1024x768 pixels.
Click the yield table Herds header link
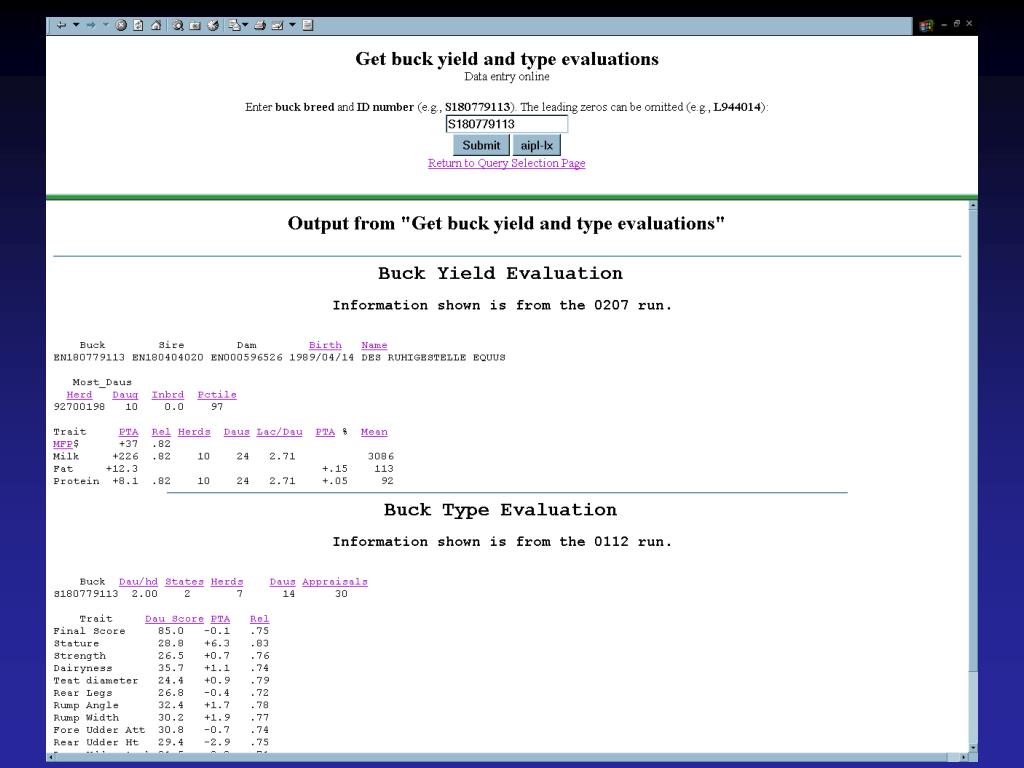(x=194, y=432)
